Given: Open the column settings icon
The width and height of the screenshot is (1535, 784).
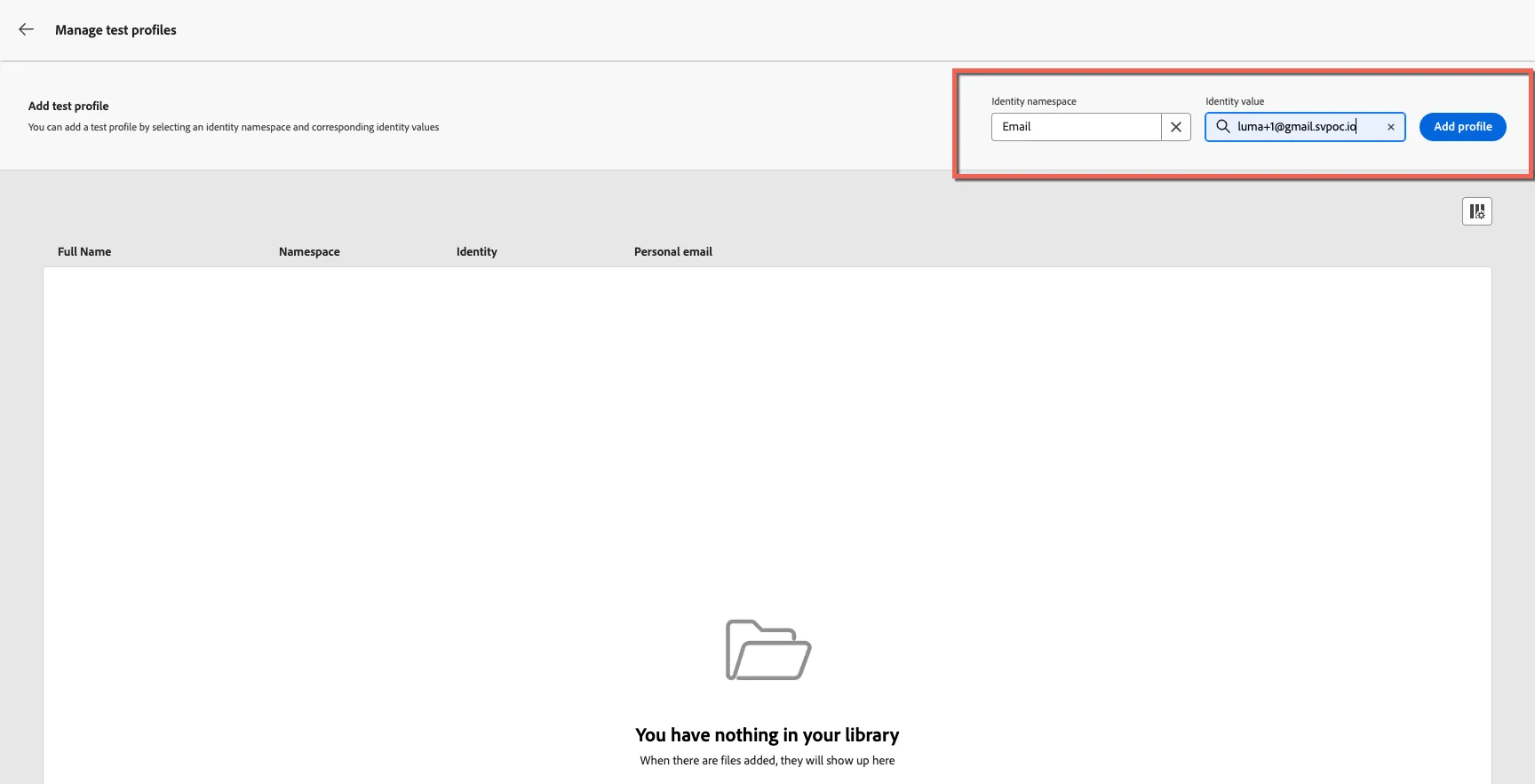Looking at the screenshot, I should (1477, 211).
